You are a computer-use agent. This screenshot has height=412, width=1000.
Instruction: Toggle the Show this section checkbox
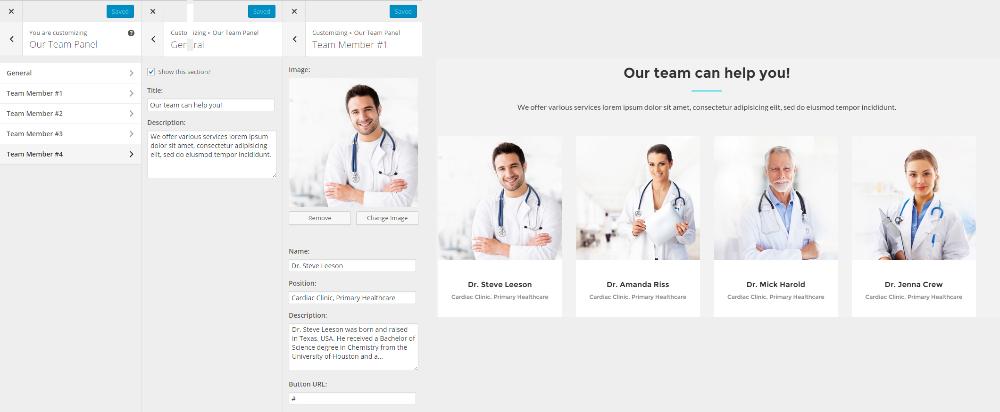click(x=151, y=72)
